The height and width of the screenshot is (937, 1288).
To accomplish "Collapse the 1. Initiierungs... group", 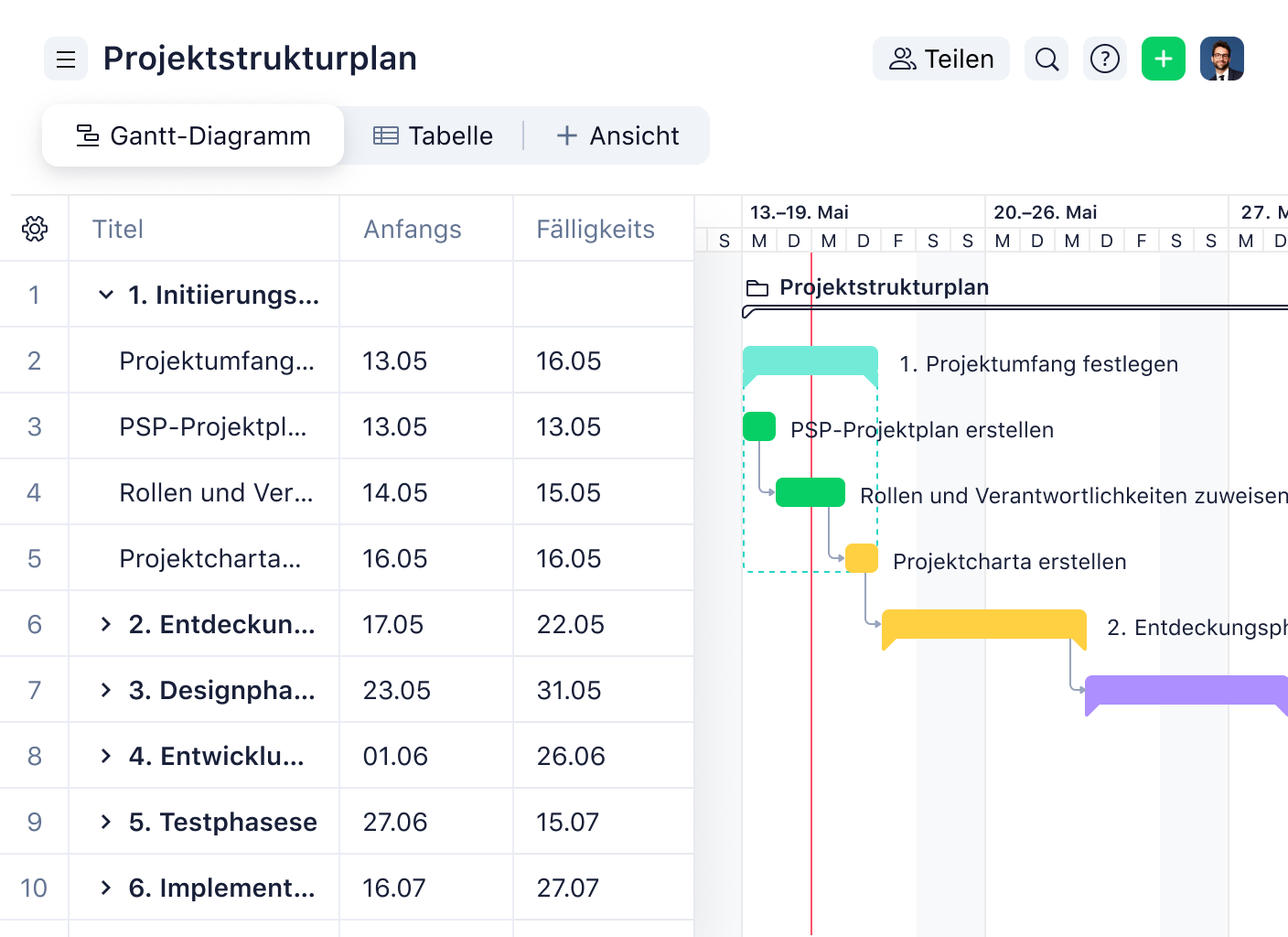I will 106,295.
